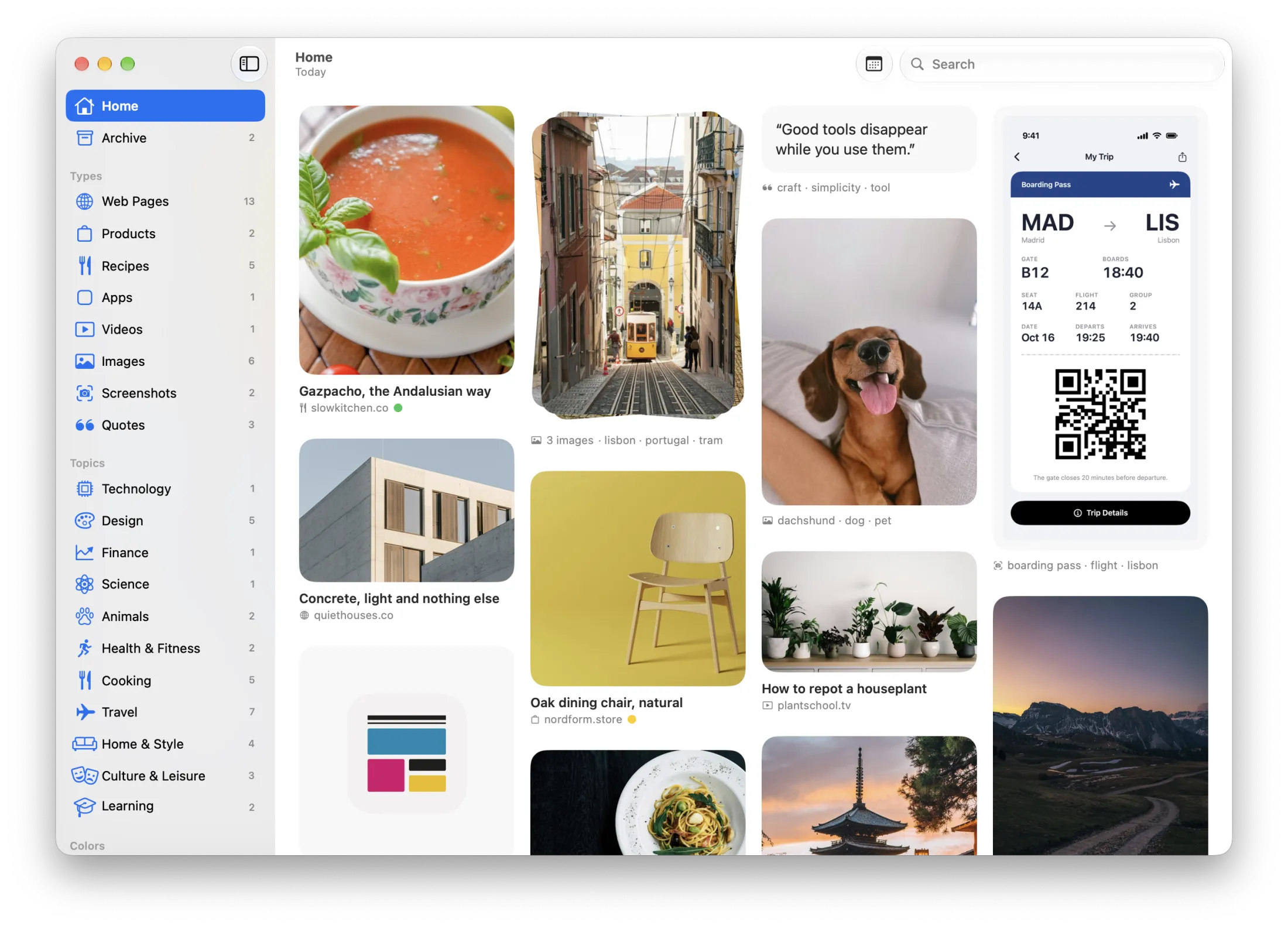Open the calendar view icon

tap(873, 64)
